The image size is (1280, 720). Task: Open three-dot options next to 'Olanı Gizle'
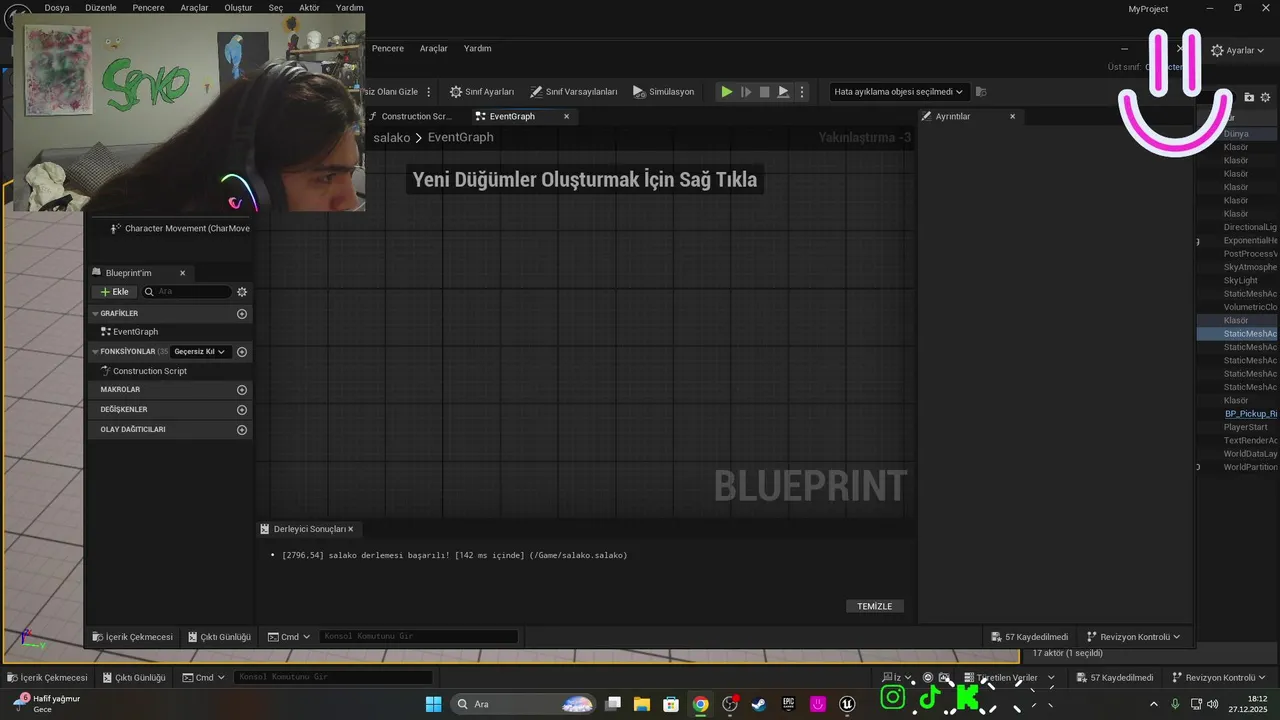429,91
